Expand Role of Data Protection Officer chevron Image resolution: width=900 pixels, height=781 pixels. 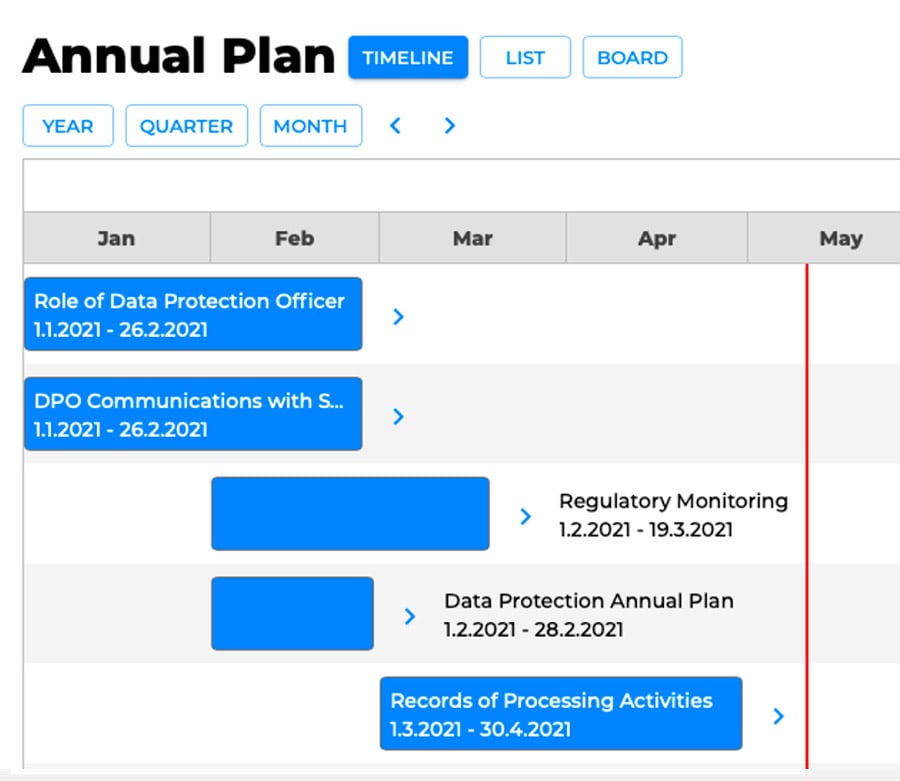398,317
